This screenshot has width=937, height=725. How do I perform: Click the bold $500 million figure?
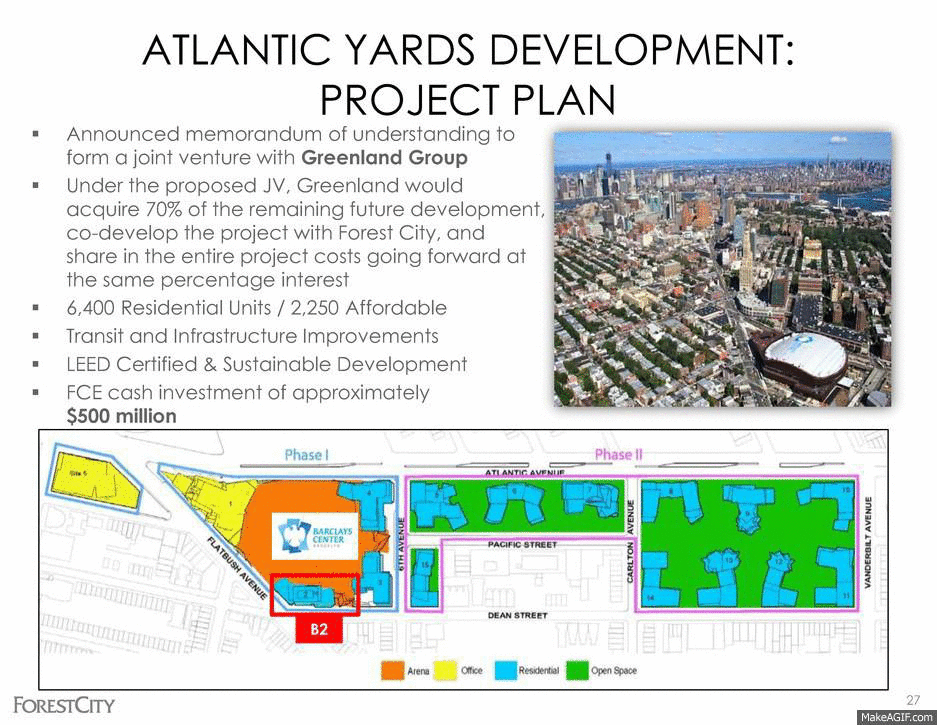tap(121, 416)
